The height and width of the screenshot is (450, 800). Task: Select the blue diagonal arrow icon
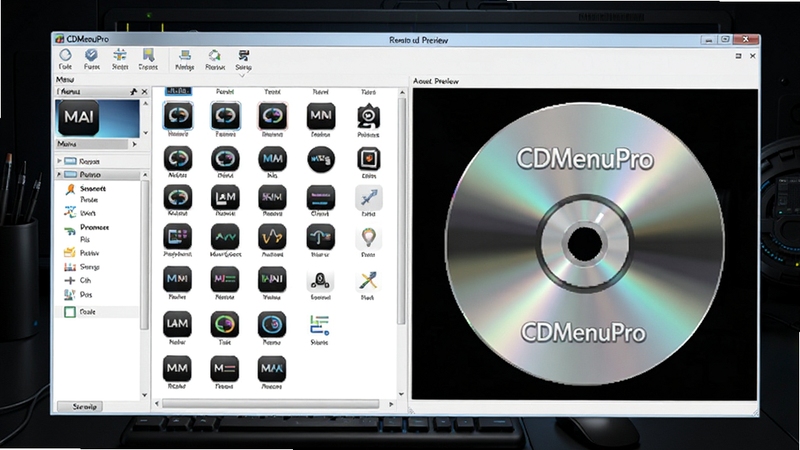click(x=368, y=197)
